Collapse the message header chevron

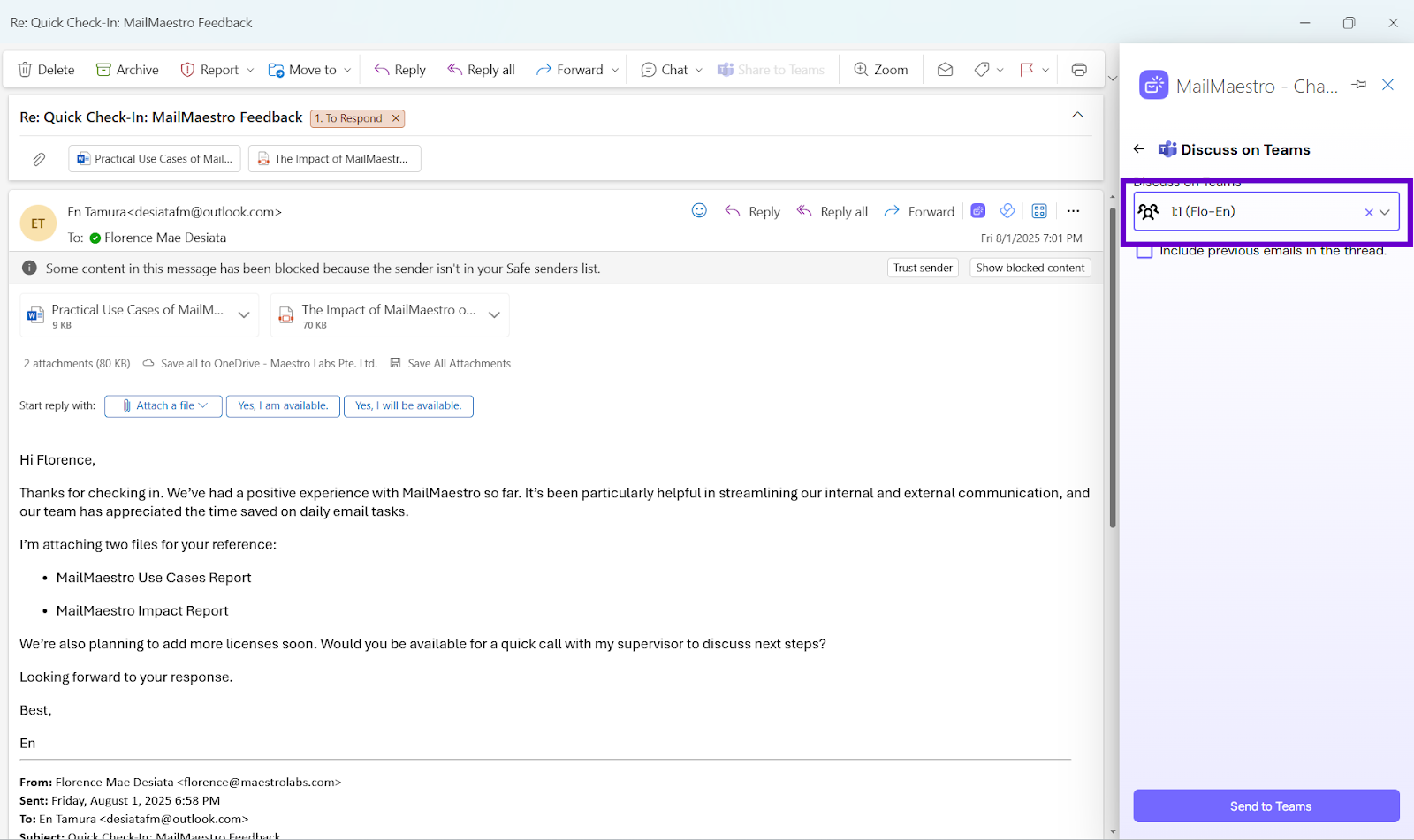pos(1077,116)
